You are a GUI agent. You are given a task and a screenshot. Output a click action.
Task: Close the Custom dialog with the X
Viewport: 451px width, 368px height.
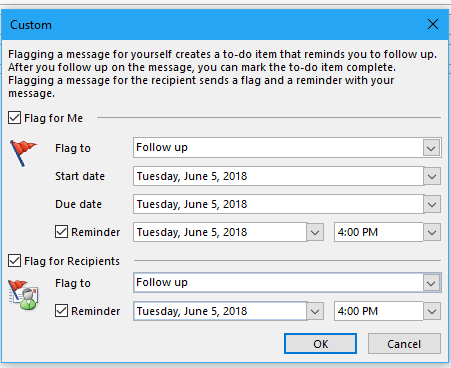pos(433,24)
